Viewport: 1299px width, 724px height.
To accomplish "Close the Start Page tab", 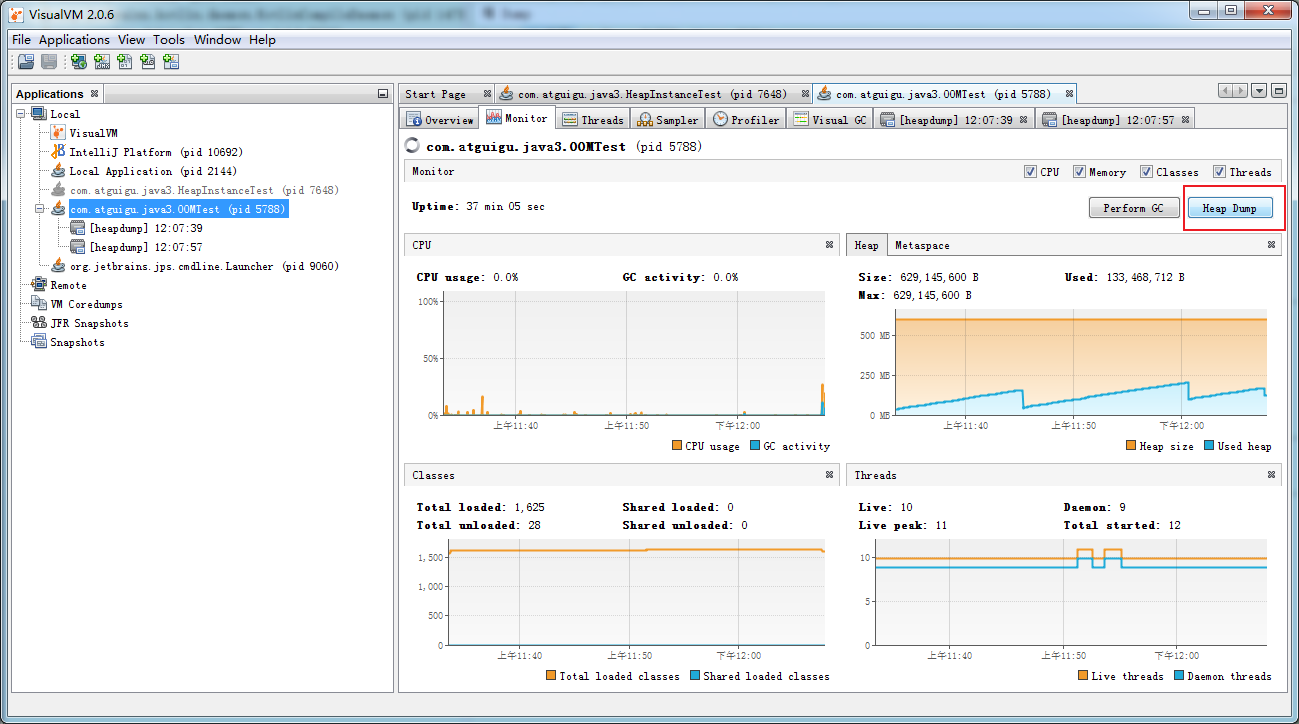I will point(487,94).
